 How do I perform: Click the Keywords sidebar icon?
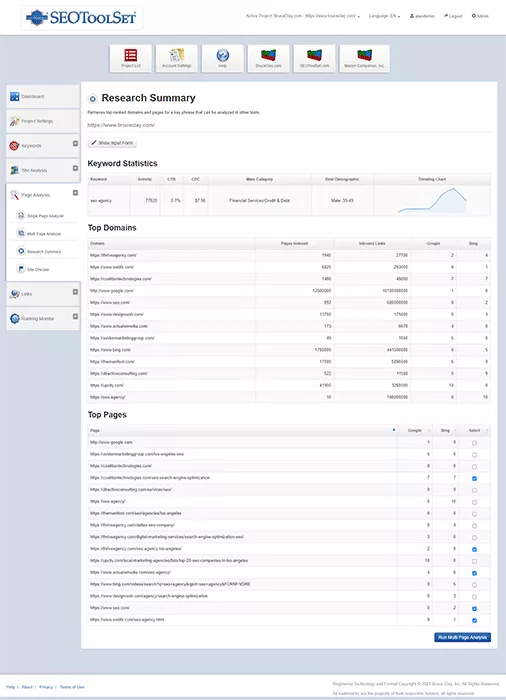click(x=15, y=146)
